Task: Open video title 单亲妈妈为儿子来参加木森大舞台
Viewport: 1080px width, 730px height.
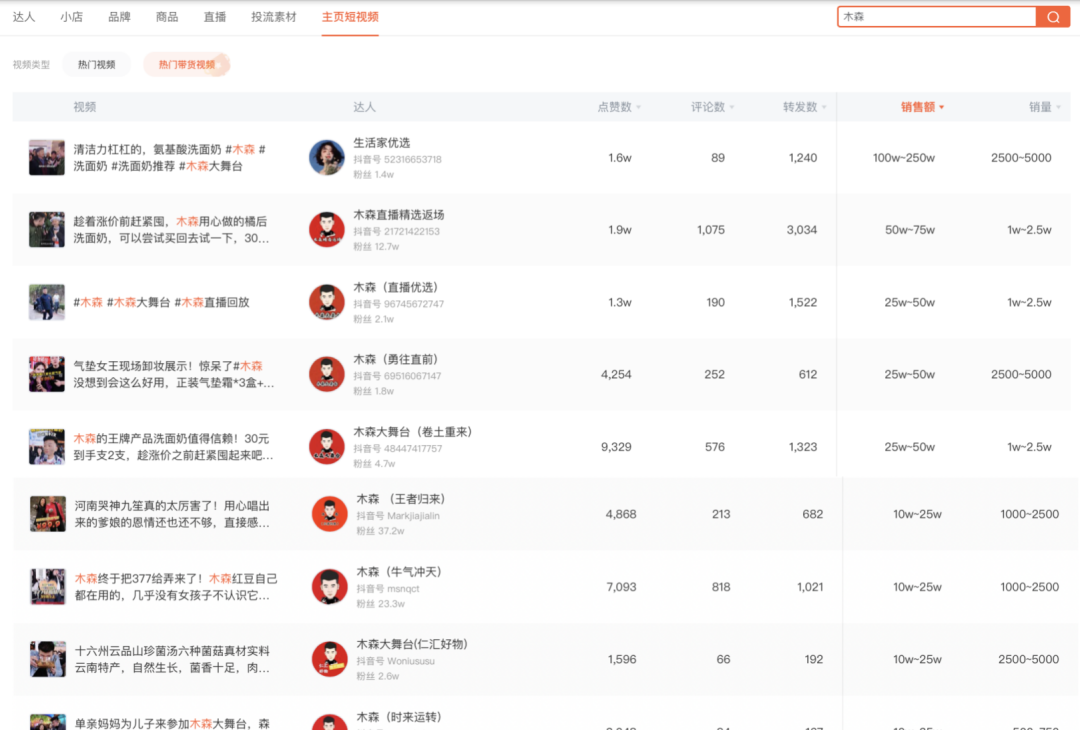Action: (x=172, y=723)
